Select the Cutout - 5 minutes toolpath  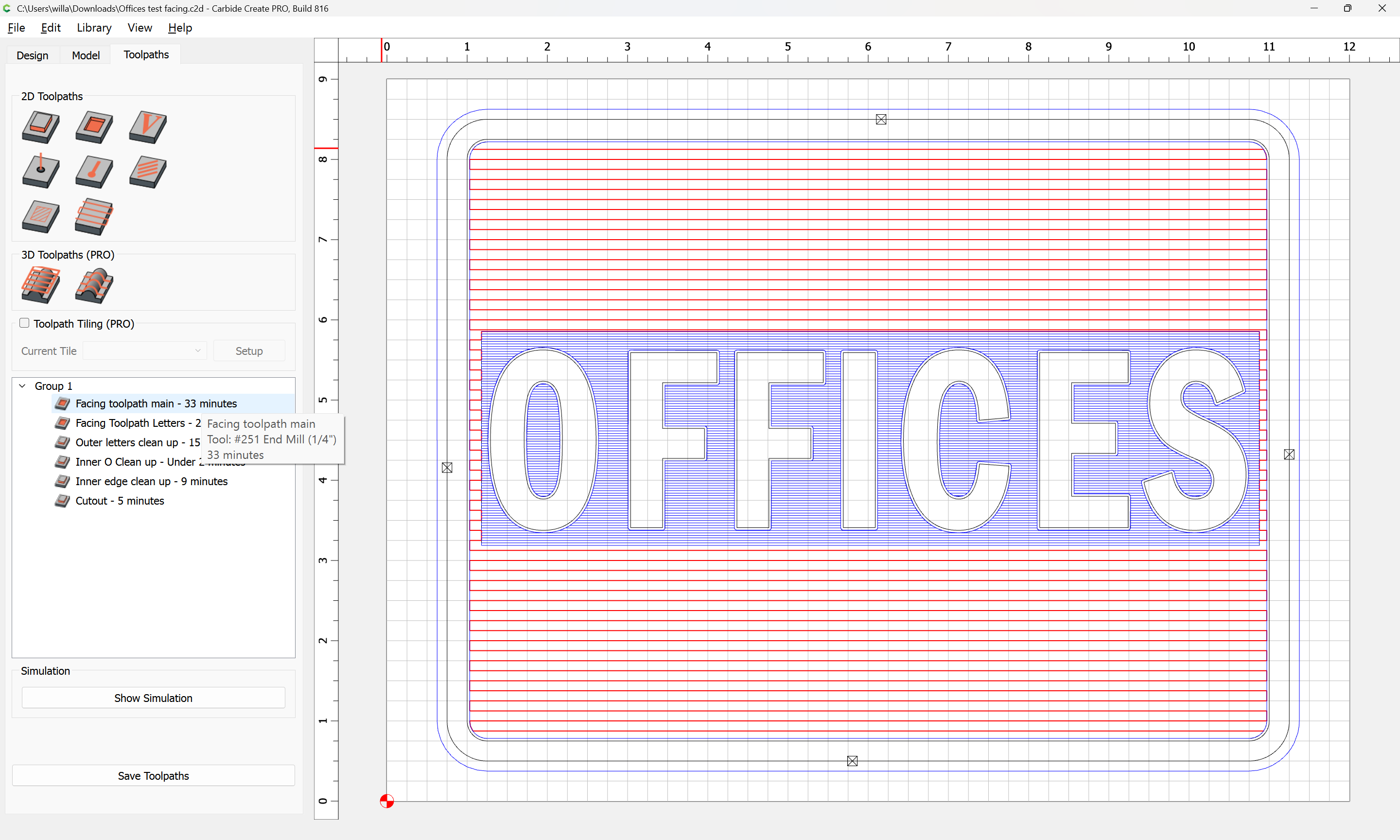(120, 501)
